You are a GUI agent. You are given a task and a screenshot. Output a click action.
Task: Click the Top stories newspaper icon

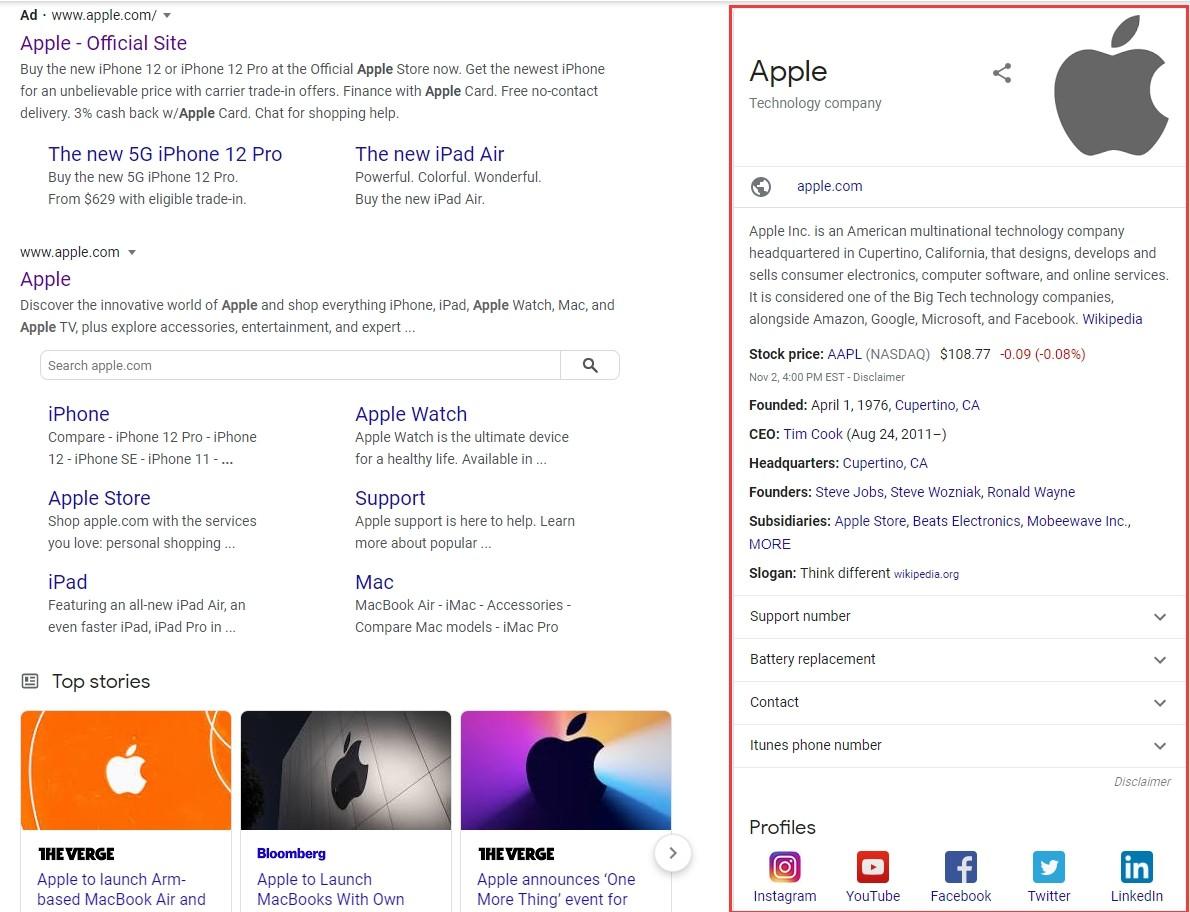(x=30, y=681)
